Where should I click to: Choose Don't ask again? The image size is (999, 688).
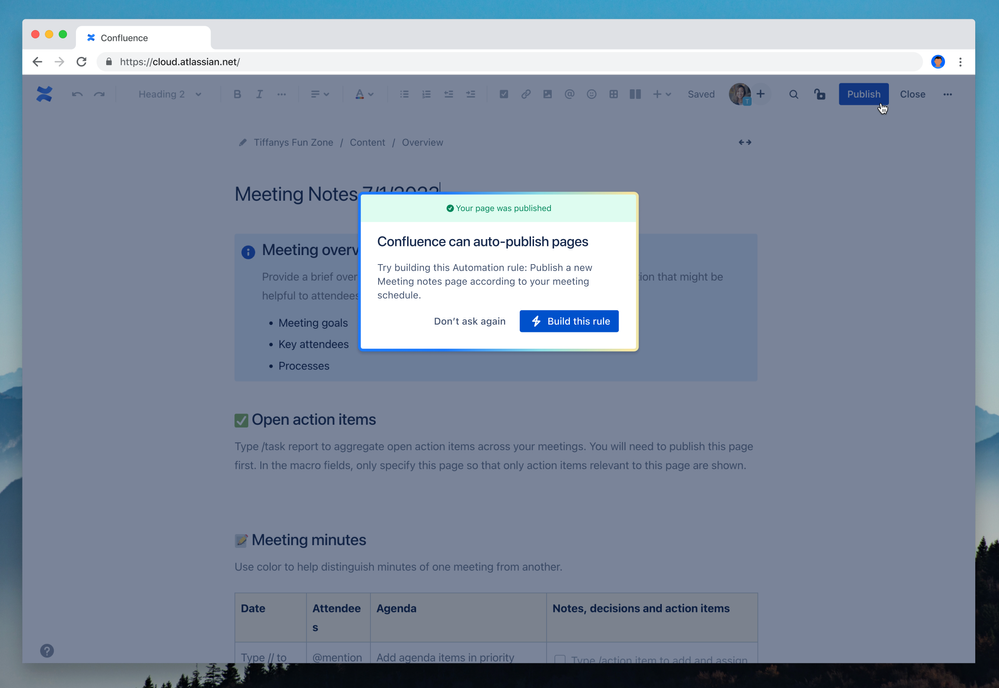coord(470,321)
